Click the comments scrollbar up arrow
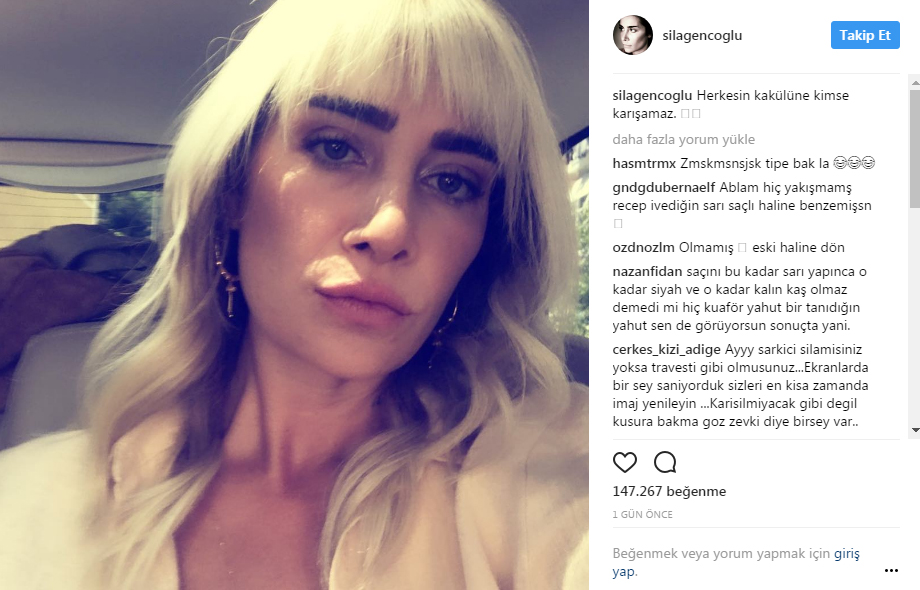This screenshot has height=590, width=920. tap(915, 83)
